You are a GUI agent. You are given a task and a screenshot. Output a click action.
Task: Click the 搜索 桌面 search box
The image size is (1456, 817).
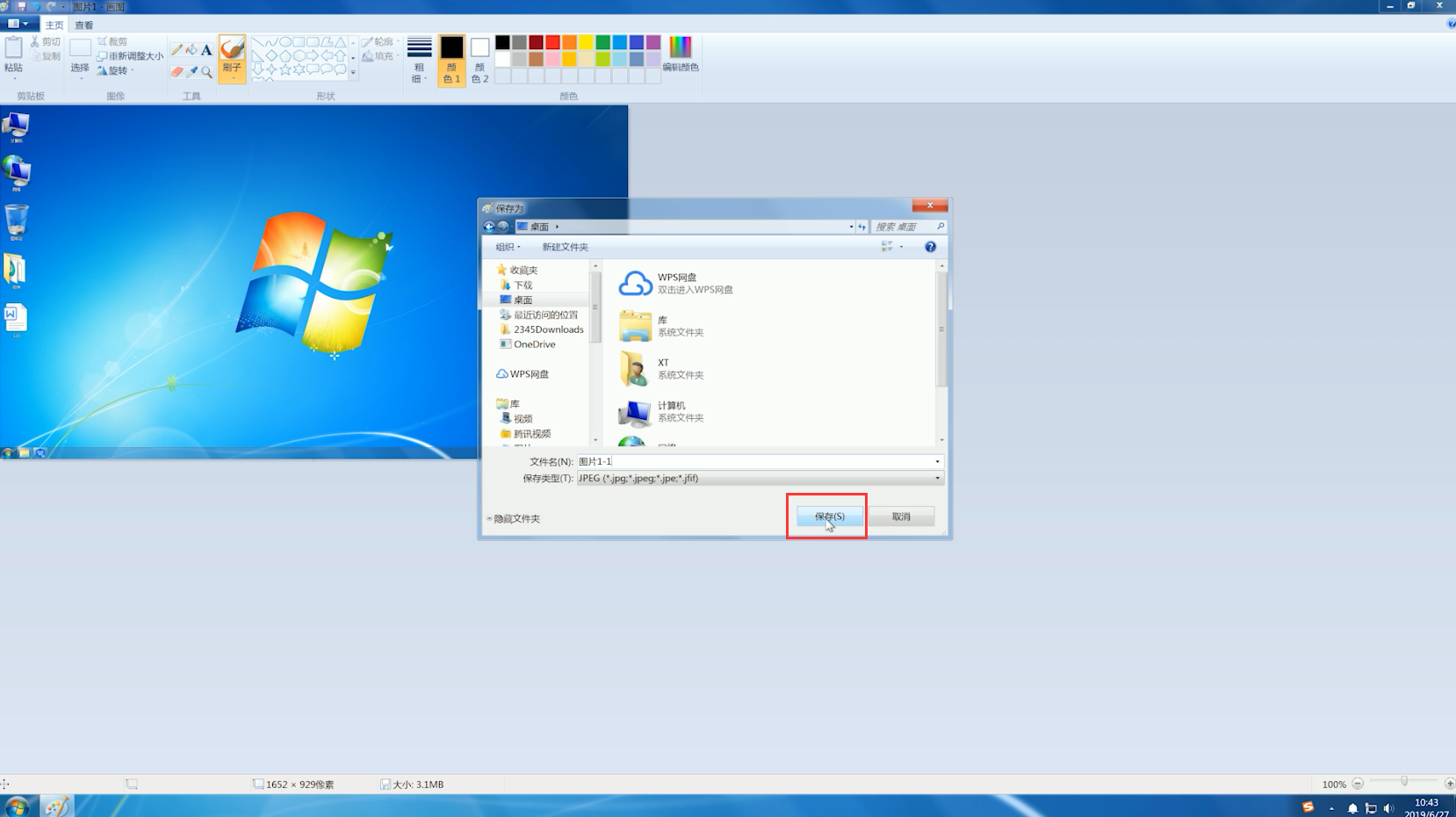coord(909,227)
